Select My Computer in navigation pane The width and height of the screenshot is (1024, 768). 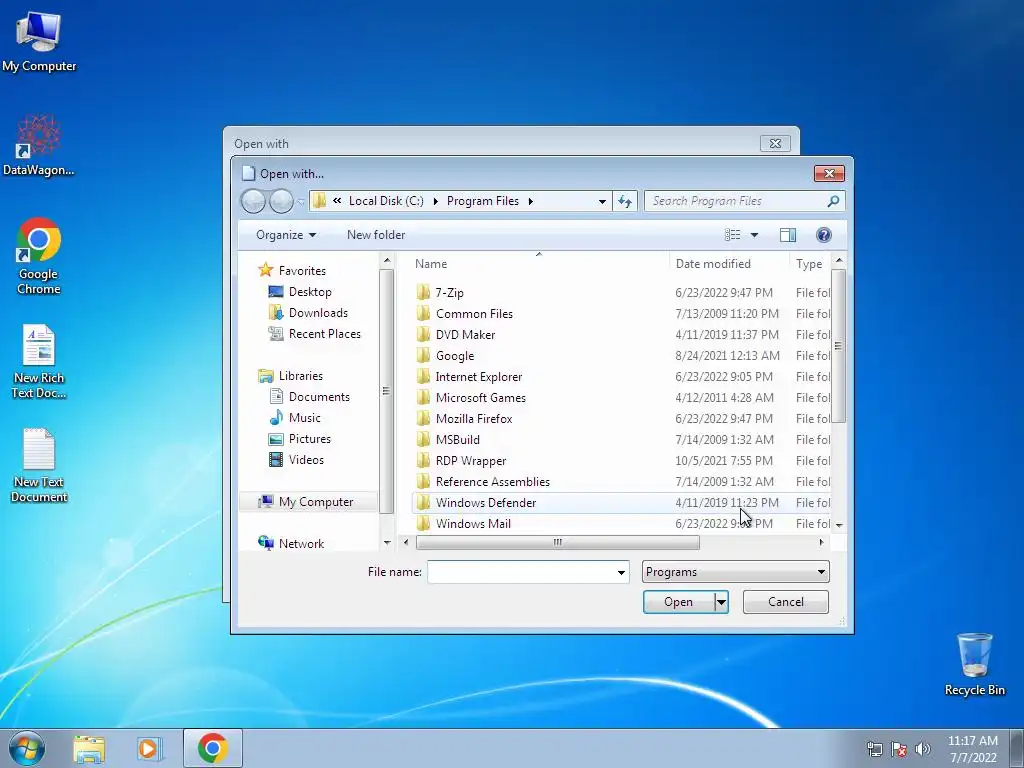308,502
